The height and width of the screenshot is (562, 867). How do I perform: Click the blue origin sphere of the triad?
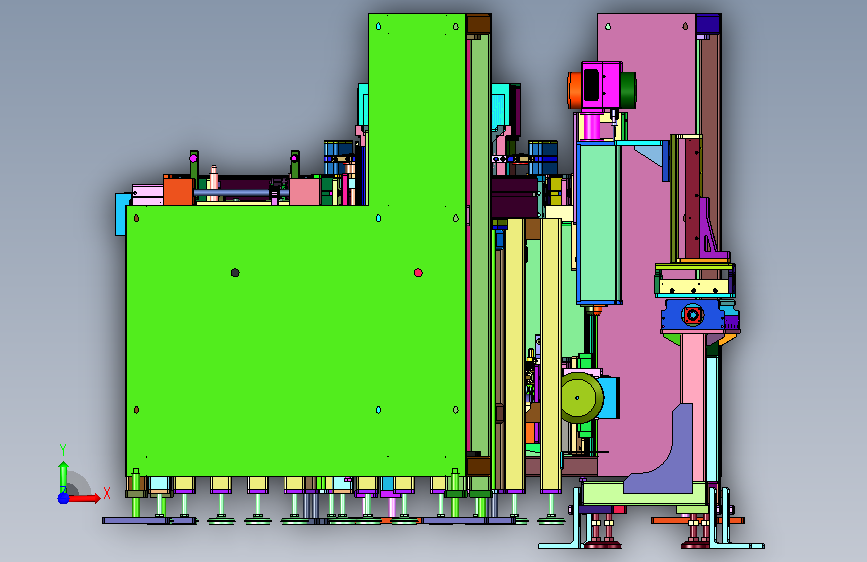click(x=63, y=498)
